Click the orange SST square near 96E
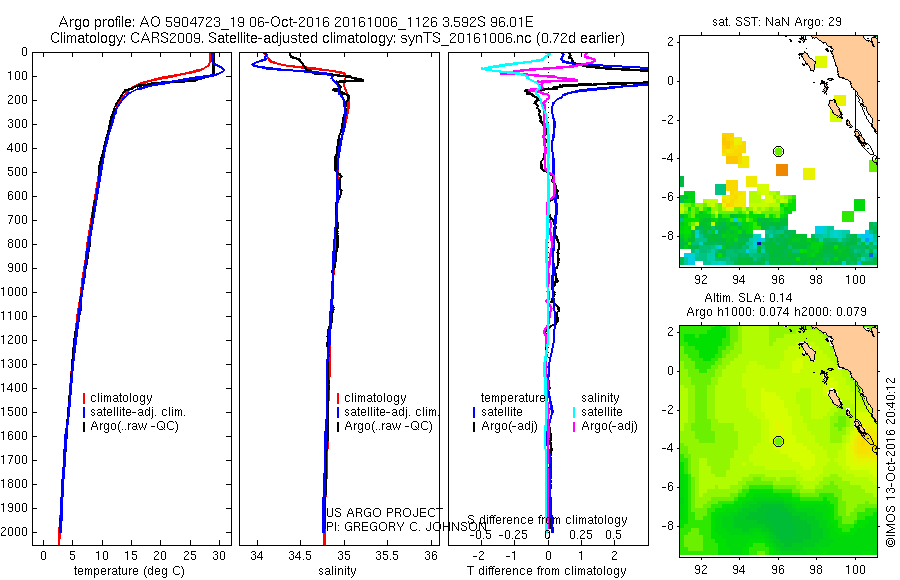Screen dimensions: 900x580 tap(782, 170)
